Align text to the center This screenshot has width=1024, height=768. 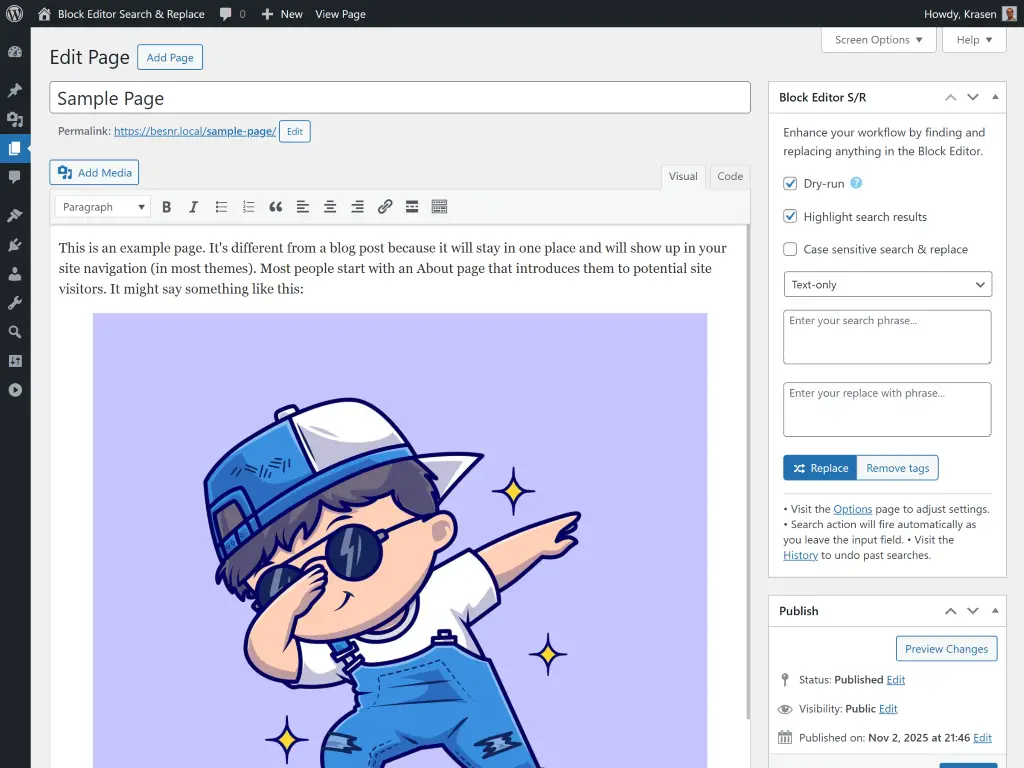[330, 207]
